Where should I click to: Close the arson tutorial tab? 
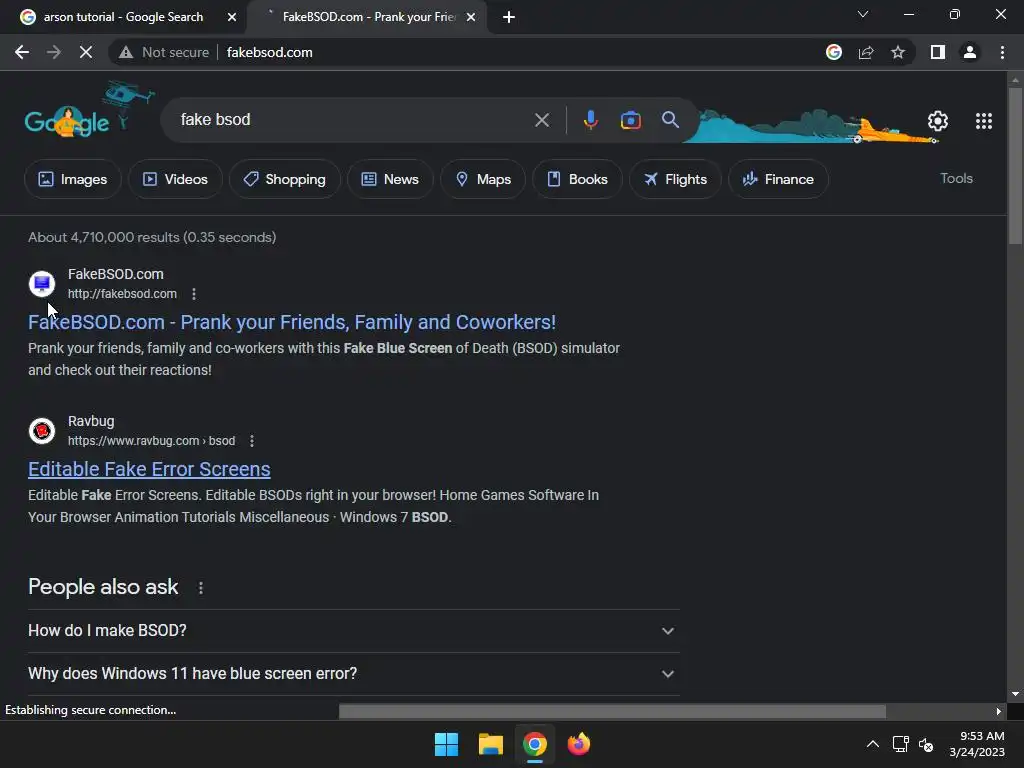[232, 17]
